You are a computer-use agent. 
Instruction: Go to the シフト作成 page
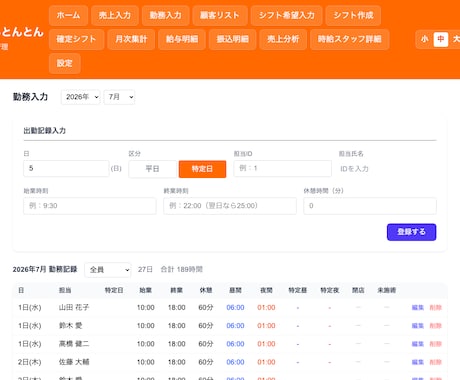(x=353, y=15)
